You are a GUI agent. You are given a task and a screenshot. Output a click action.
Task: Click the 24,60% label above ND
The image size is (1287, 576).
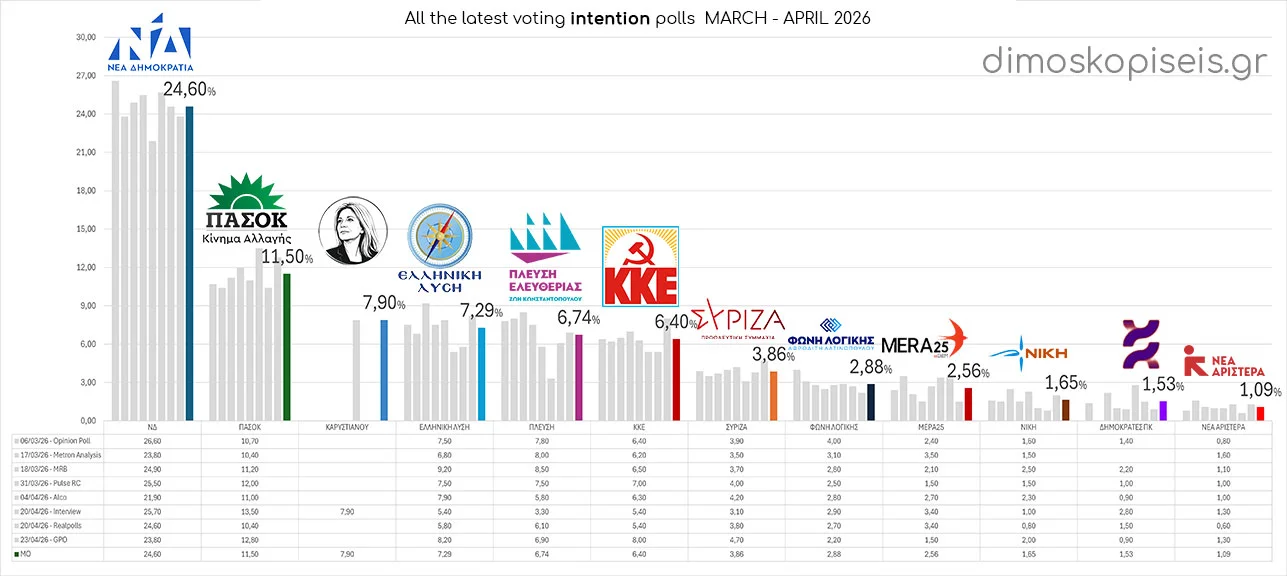(189, 90)
